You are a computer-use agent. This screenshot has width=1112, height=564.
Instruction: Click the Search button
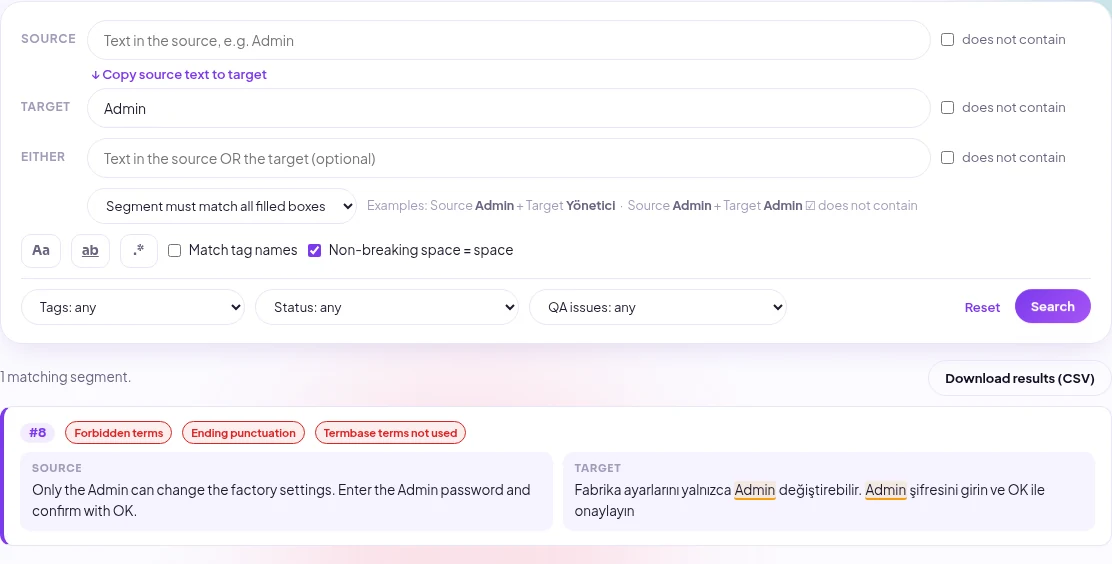(x=1052, y=306)
